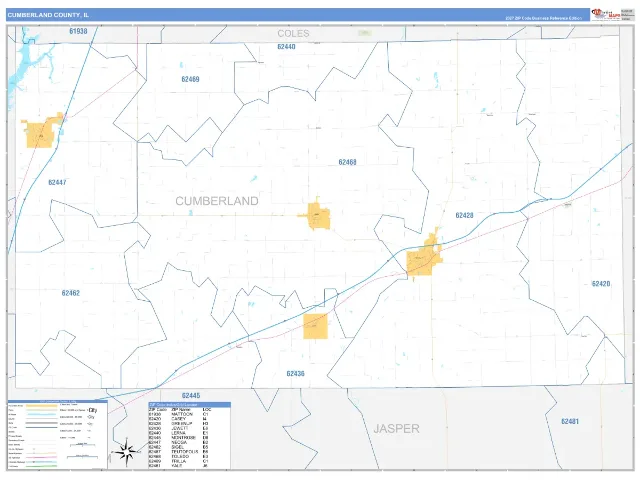
Task: Select the CASEY row in the ZIP index
Action: [x=180, y=419]
